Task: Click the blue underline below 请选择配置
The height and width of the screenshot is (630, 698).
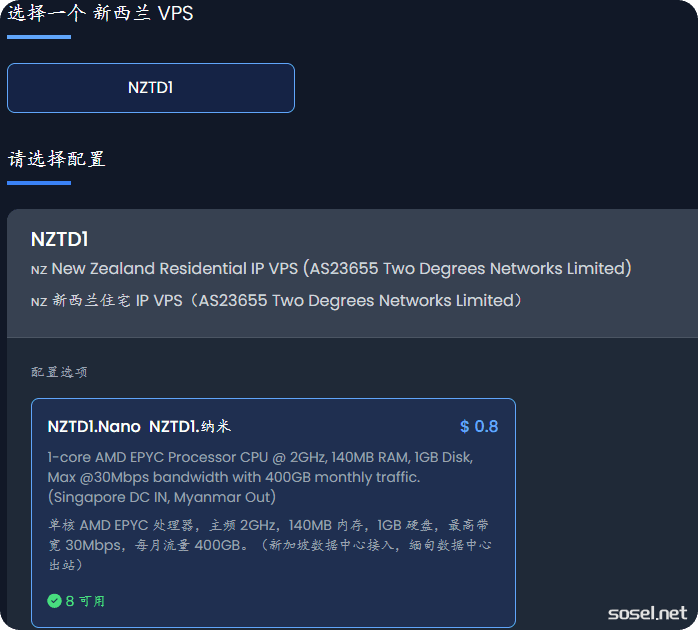Action: [x=39, y=183]
